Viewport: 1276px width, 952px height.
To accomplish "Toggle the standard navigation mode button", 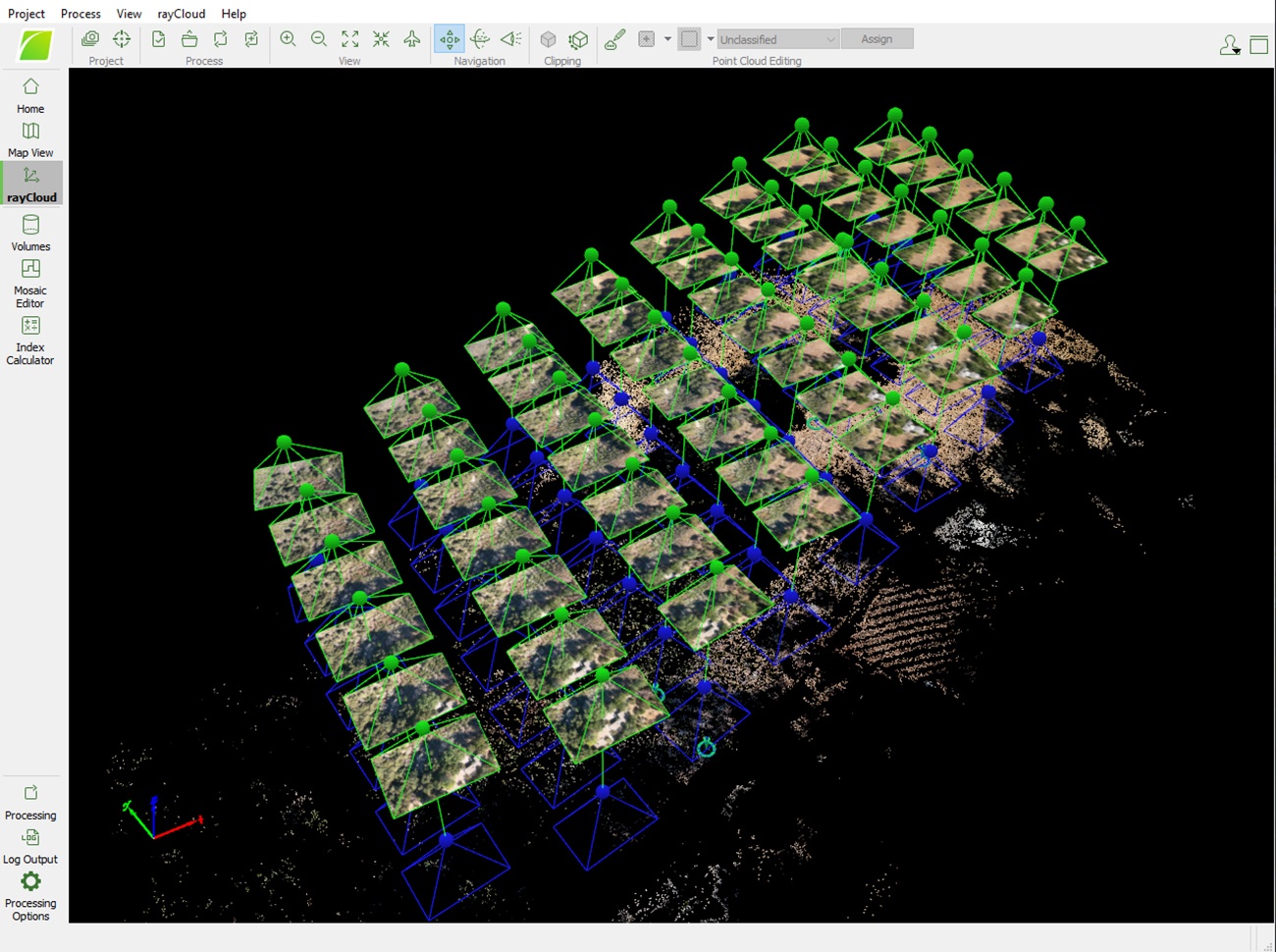I will tap(449, 39).
